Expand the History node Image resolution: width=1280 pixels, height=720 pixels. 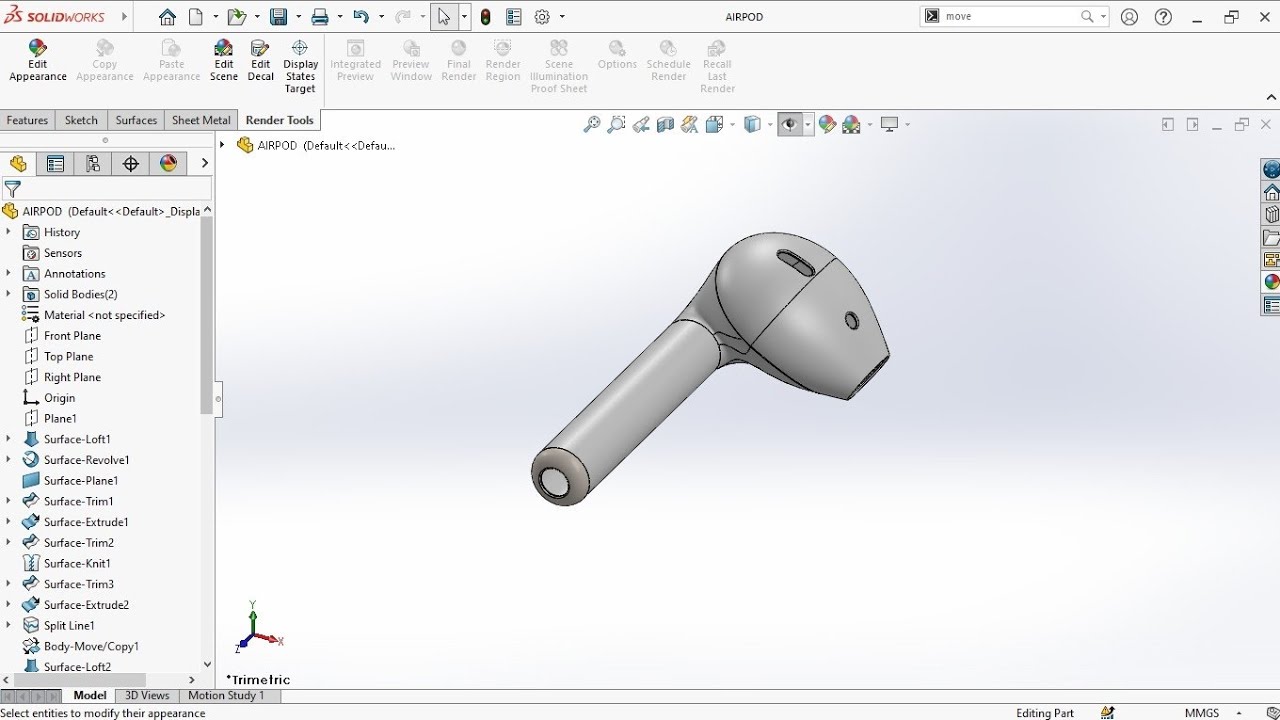8,232
